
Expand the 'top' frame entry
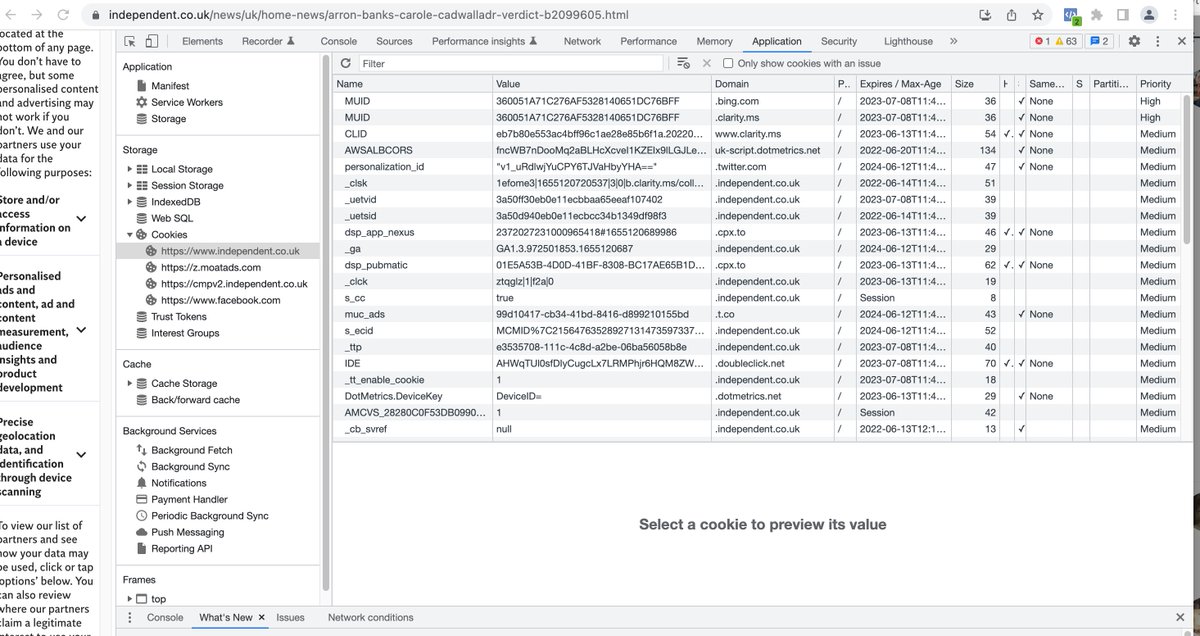pos(128,598)
